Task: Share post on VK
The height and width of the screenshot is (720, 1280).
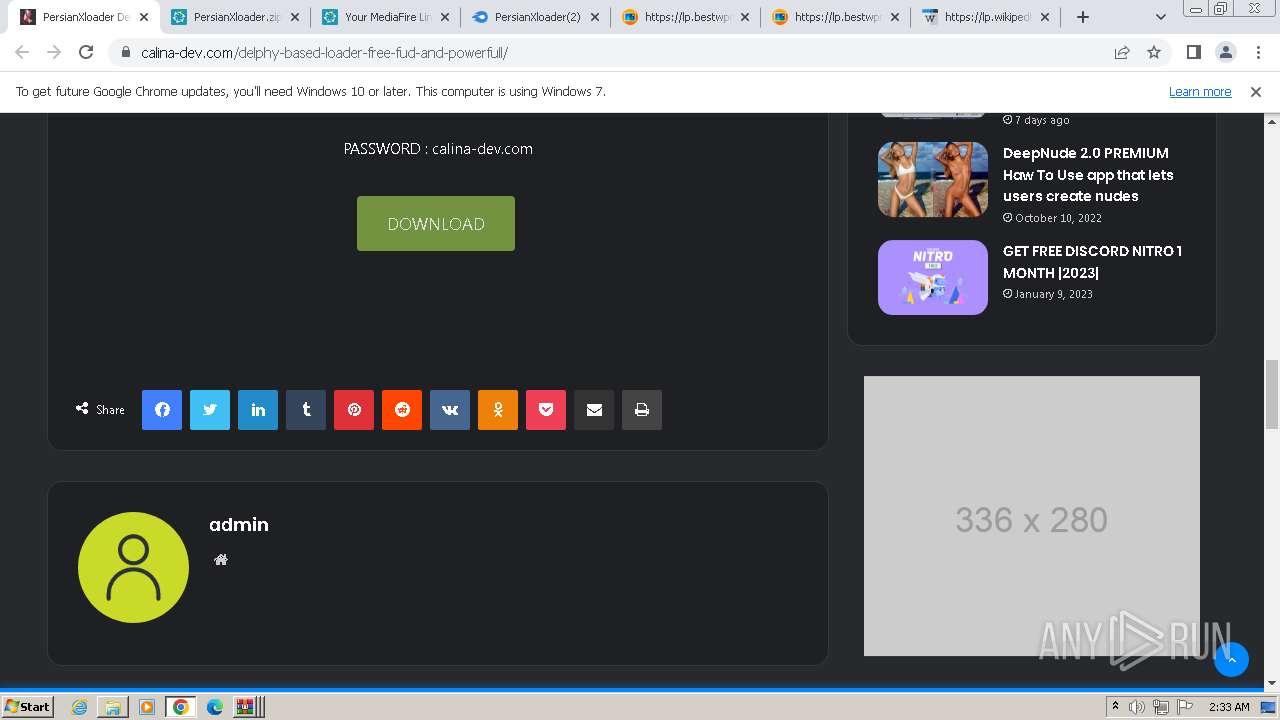Action: pos(450,410)
